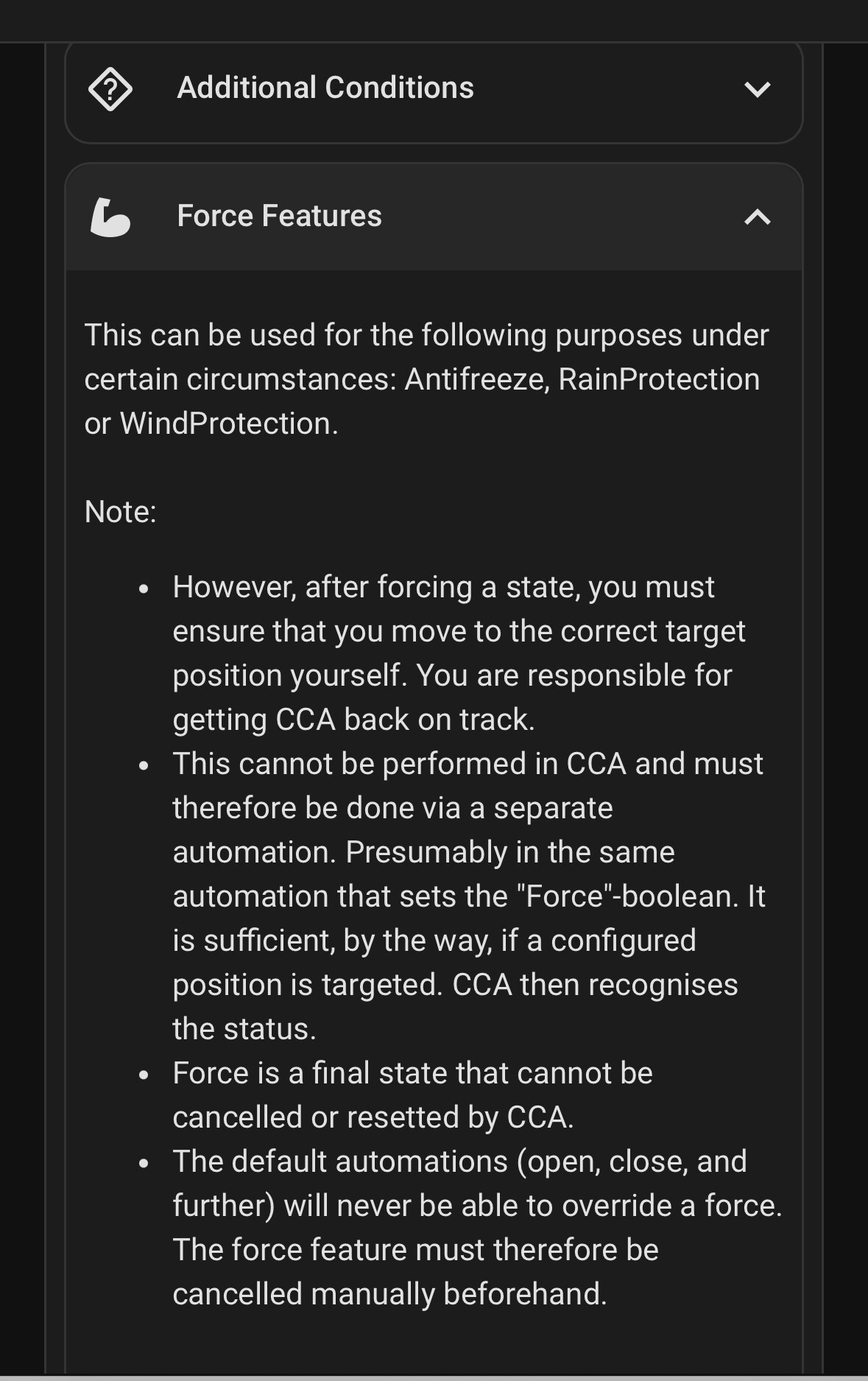The height and width of the screenshot is (1381, 868).
Task: Click "cancelled manually beforehand" text
Action: (x=389, y=1294)
